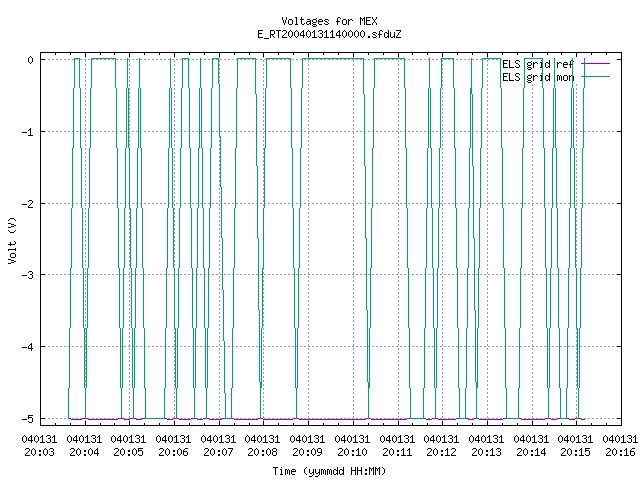Click the y-axis tick value -3
640x480 pixels.
tap(28, 275)
